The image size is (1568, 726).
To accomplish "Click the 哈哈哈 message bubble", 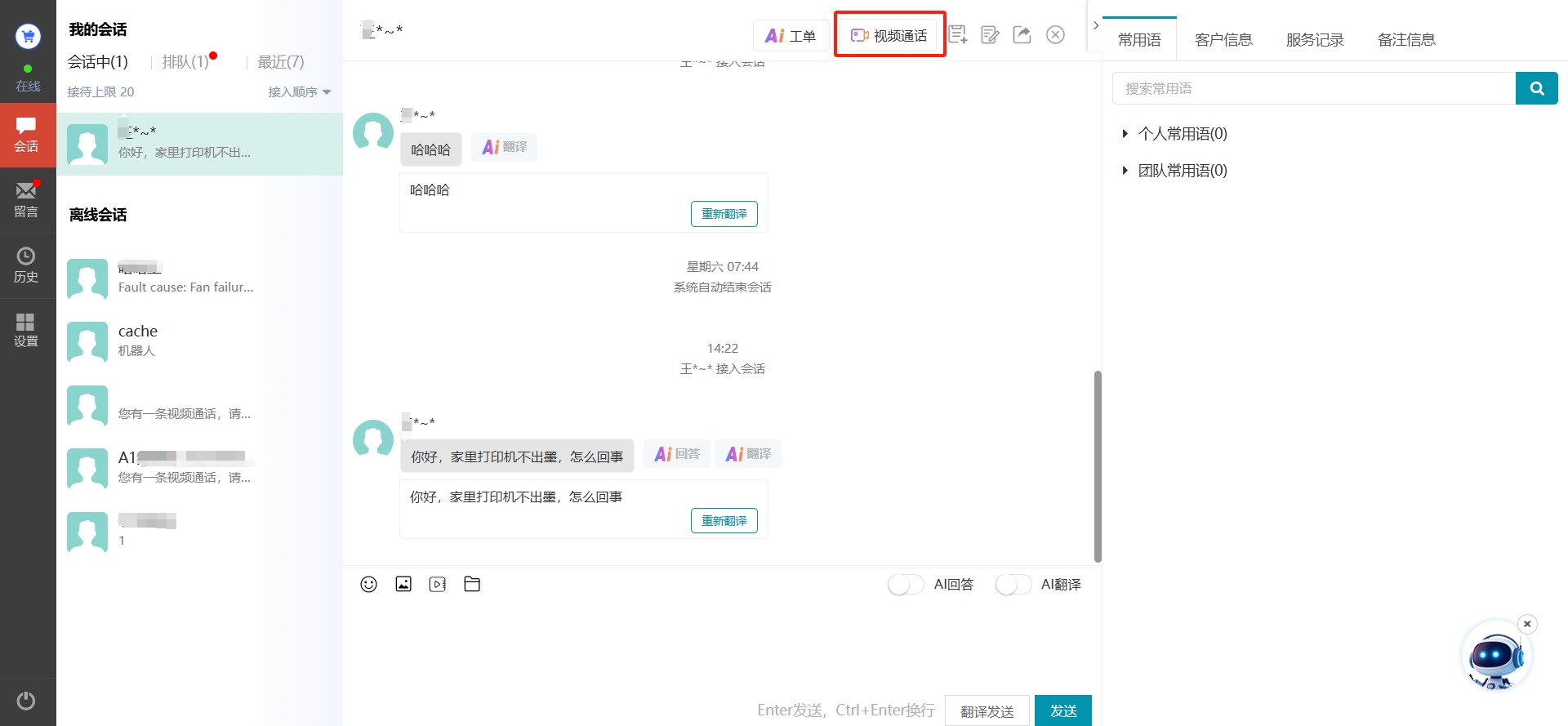I will 430,149.
